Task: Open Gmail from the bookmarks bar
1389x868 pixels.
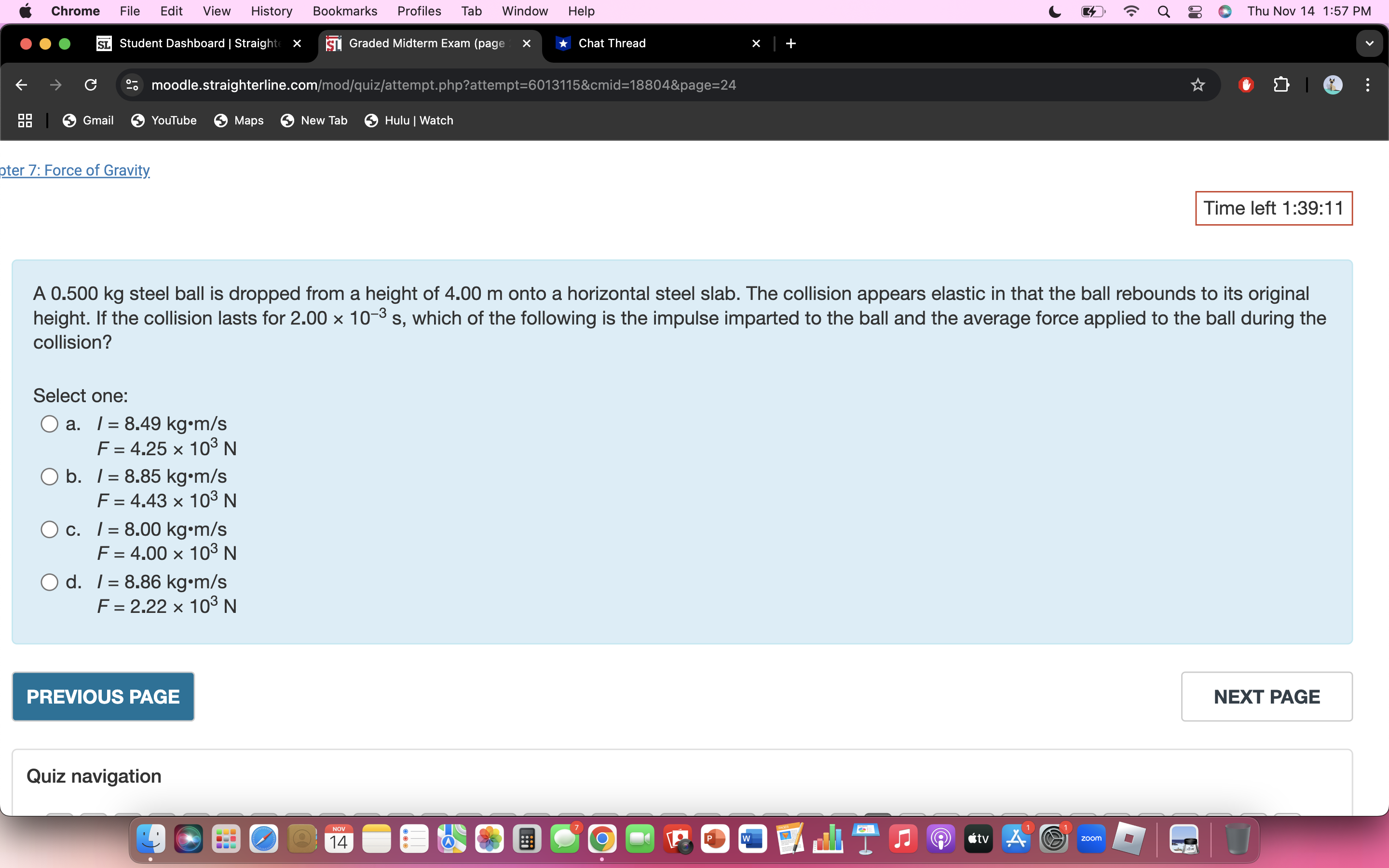Action: click(x=87, y=120)
